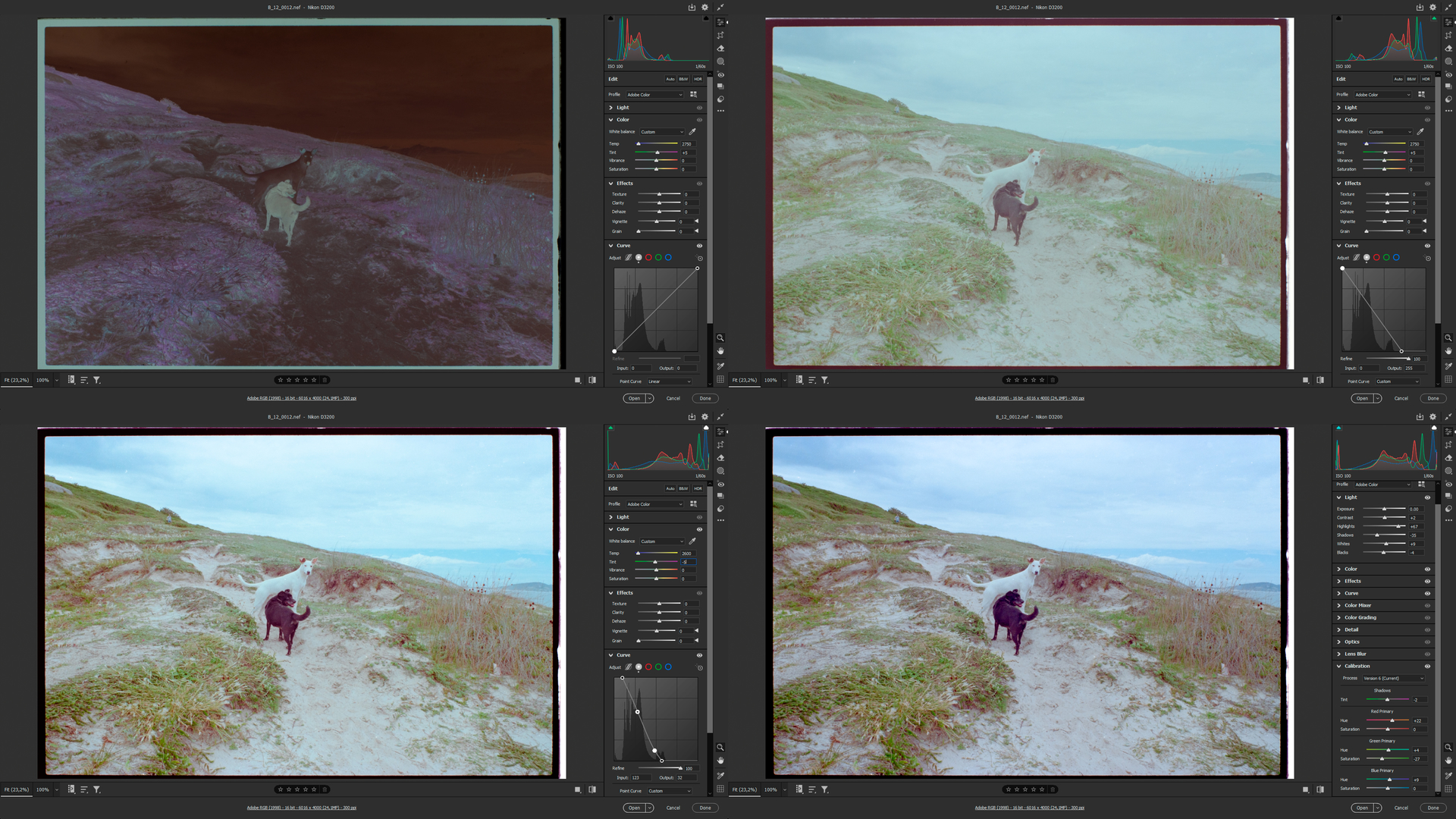Select the Hand tool in the negative-image window
The width and height of the screenshot is (1456, 819).
tap(720, 351)
